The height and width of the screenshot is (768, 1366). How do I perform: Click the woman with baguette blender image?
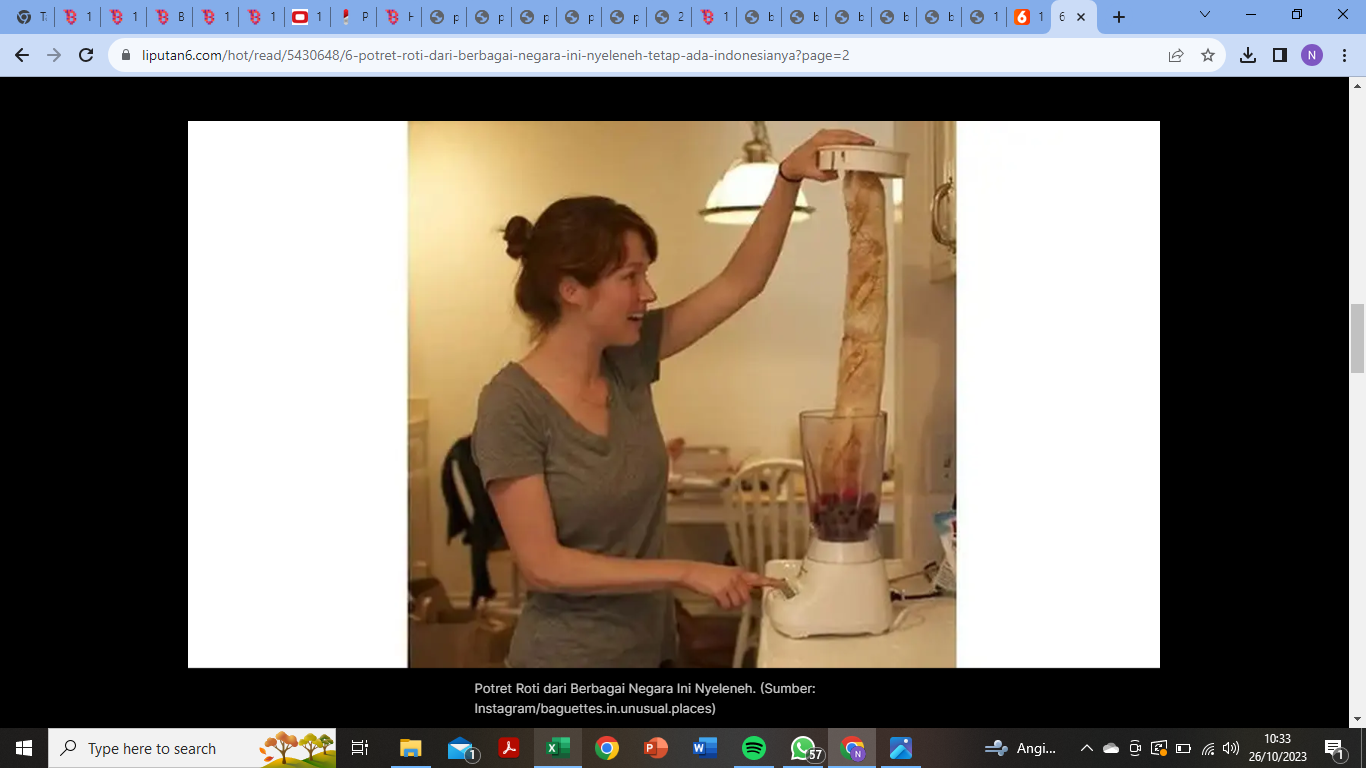click(681, 394)
